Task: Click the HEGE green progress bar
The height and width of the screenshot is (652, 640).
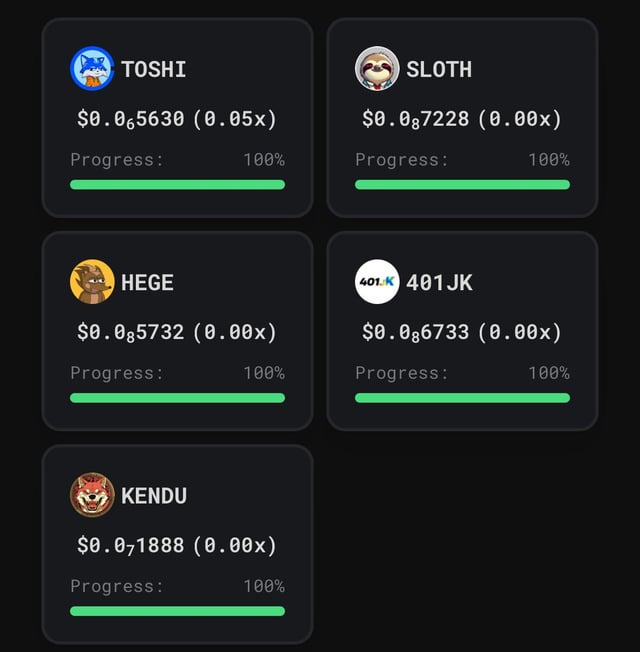Action: [x=177, y=397]
